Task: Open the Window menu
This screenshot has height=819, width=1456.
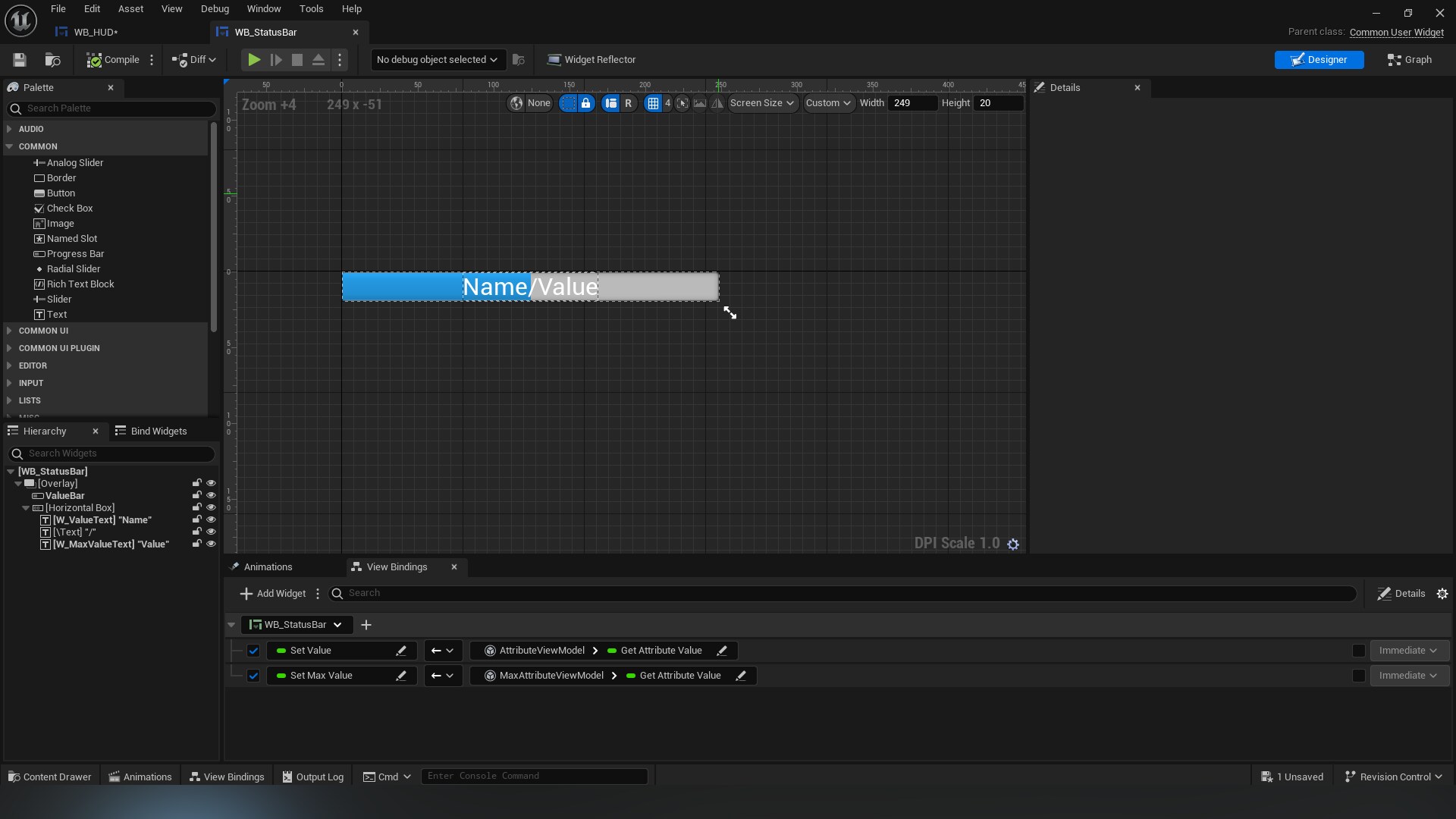Action: click(263, 9)
